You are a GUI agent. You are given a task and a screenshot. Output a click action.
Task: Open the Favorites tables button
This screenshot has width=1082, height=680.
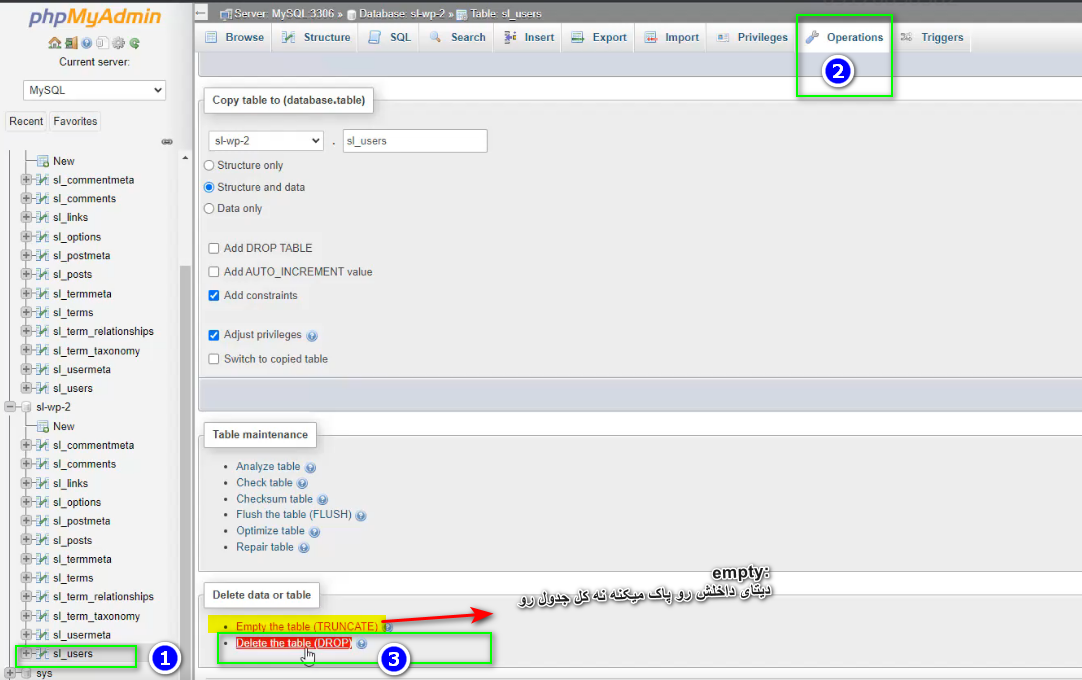[75, 122]
